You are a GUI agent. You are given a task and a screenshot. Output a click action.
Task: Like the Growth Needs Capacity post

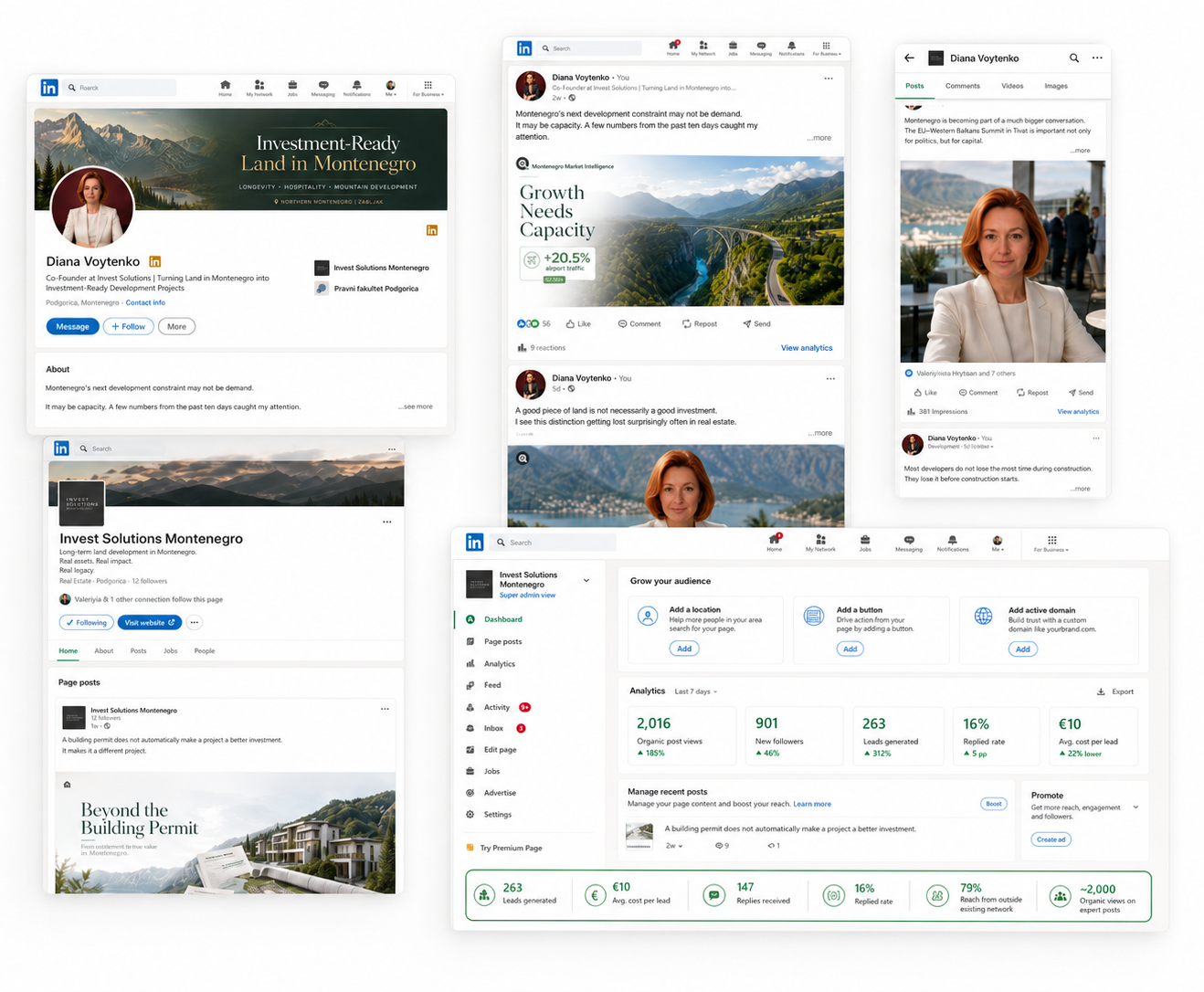coord(578,324)
